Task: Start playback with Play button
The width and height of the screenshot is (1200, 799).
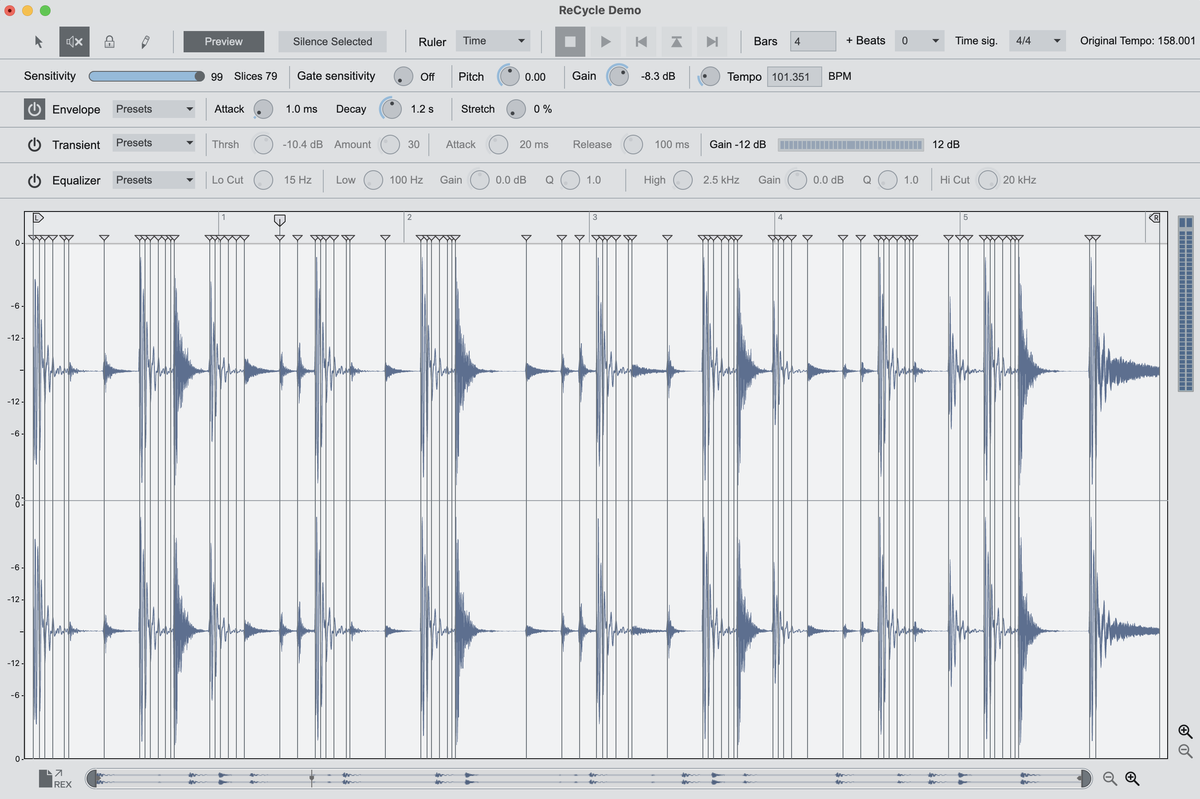Action: [605, 41]
